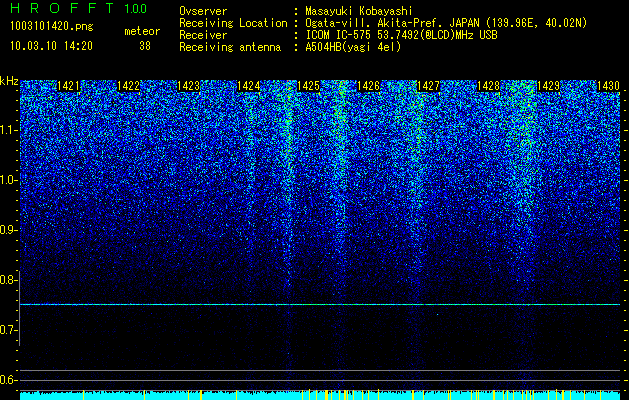Click the kHz axis unit label
629x400 pixels.
[x=9, y=81]
